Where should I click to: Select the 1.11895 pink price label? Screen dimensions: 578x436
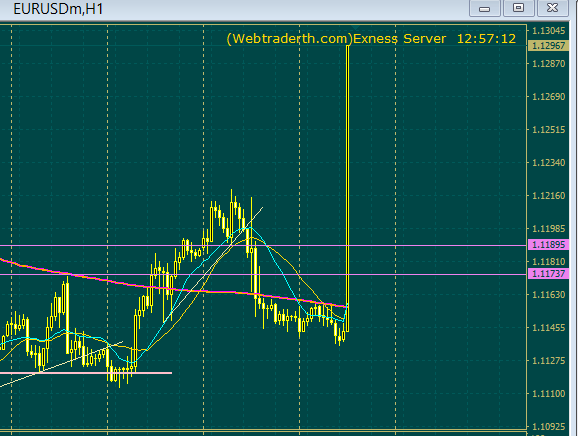click(548, 245)
